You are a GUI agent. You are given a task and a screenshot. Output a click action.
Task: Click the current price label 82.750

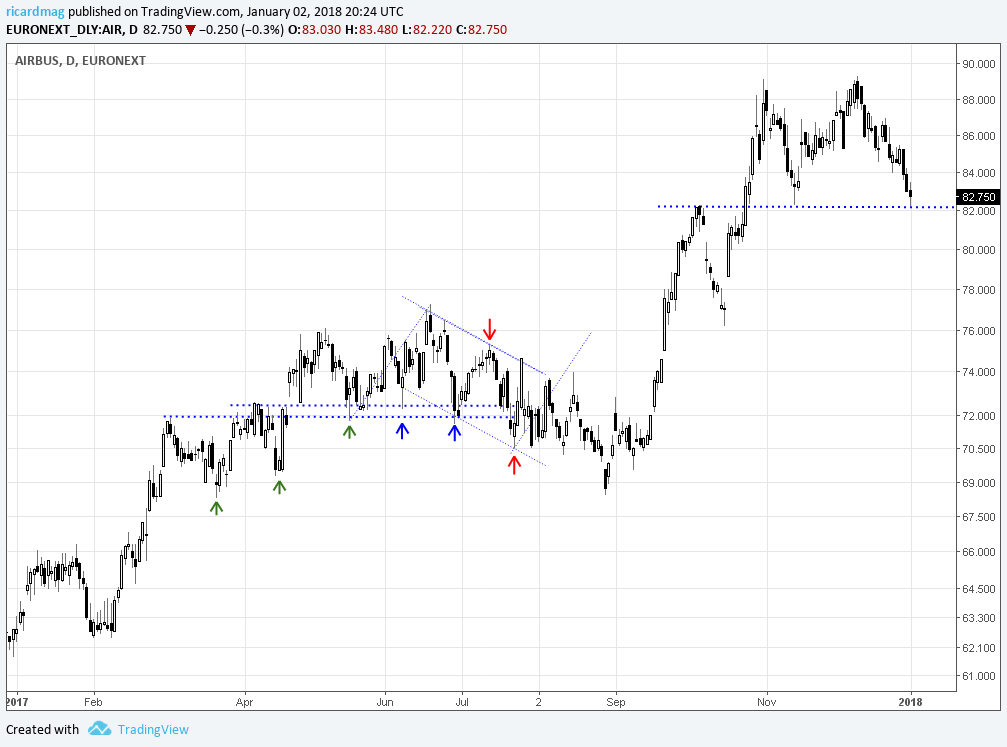point(979,197)
